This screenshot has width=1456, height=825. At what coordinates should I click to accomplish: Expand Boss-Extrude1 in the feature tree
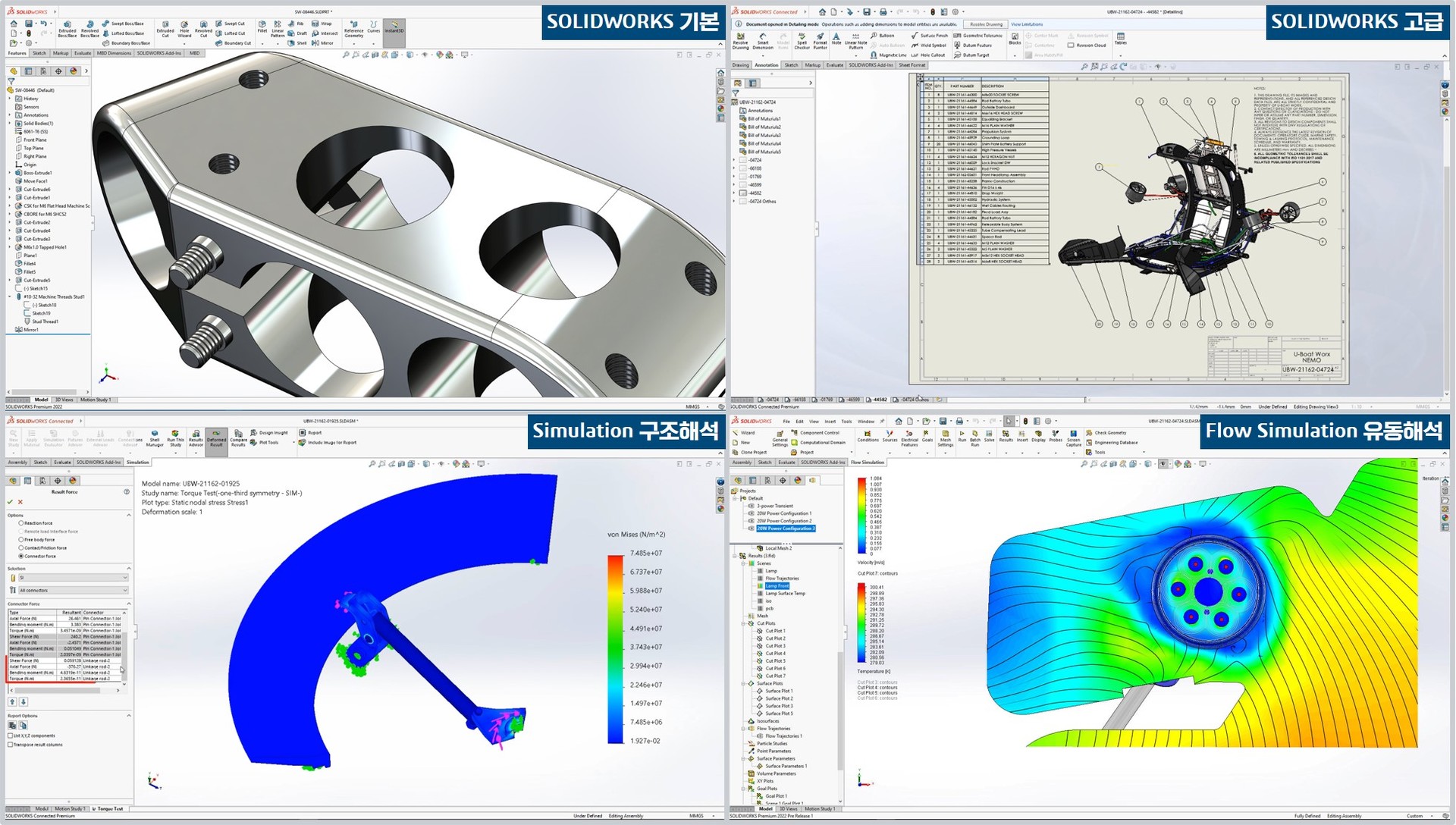tap(10, 173)
